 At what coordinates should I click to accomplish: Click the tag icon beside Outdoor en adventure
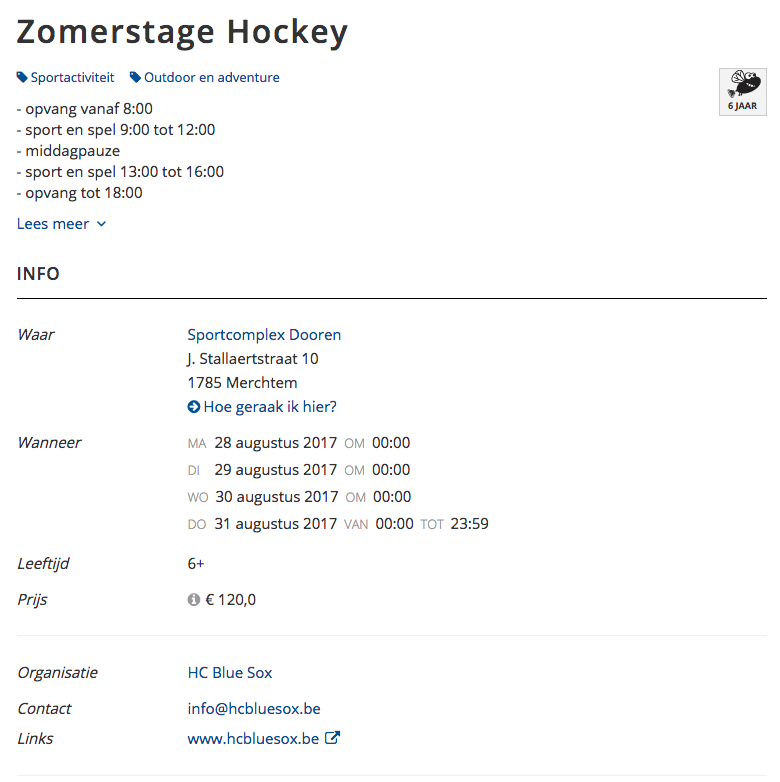[135, 77]
